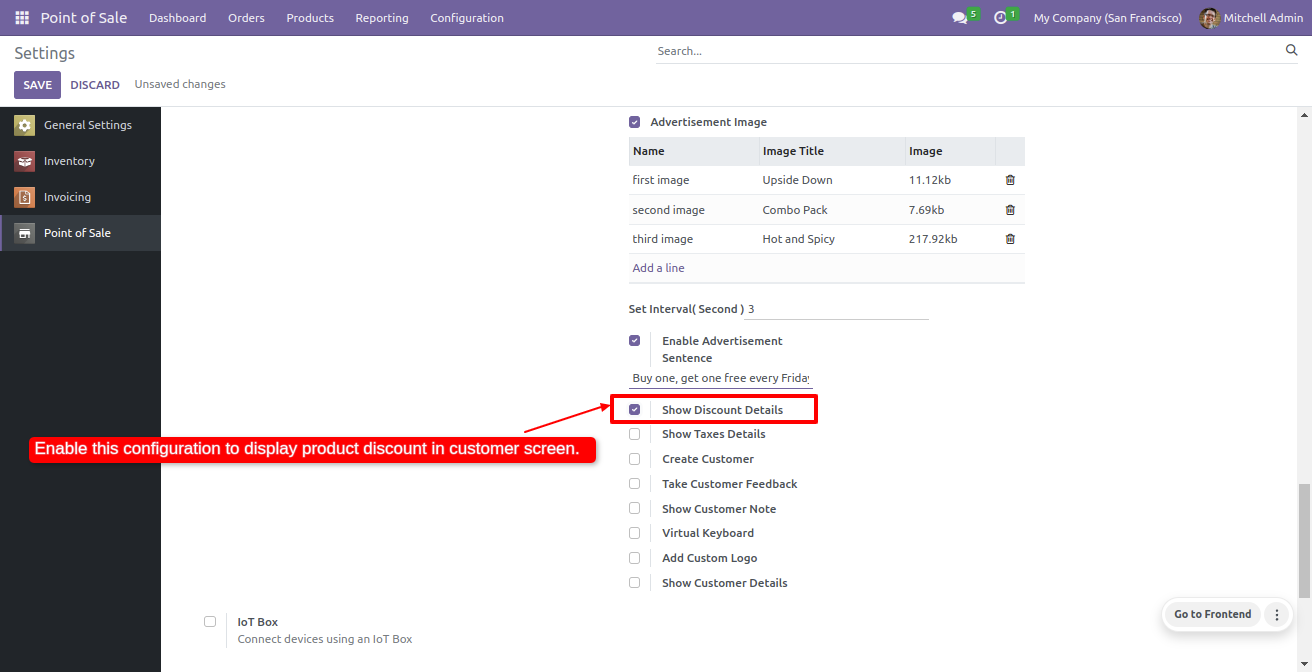Tick the IoT Box checkbox
This screenshot has width=1312, height=672.
pyautogui.click(x=210, y=622)
